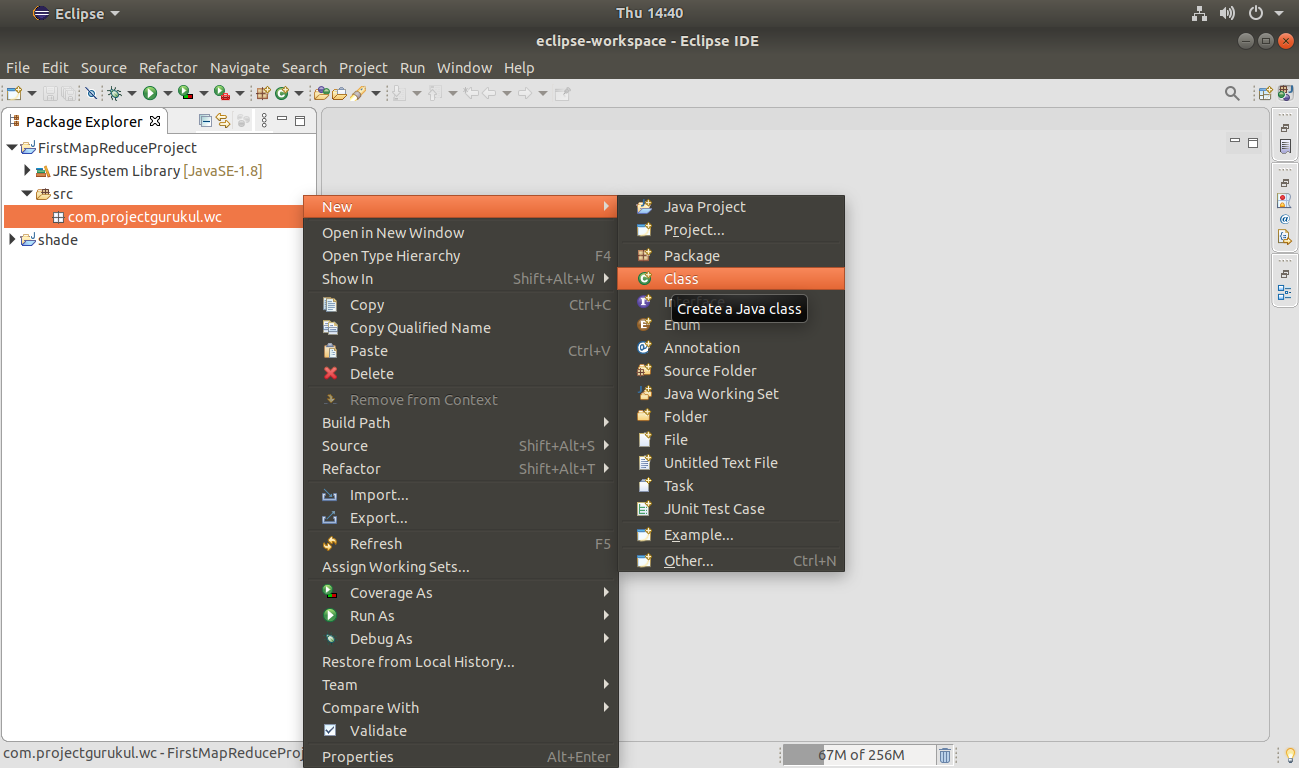This screenshot has height=768, width=1299.
Task: Click Refresh in the context menu
Action: [x=461, y=544]
